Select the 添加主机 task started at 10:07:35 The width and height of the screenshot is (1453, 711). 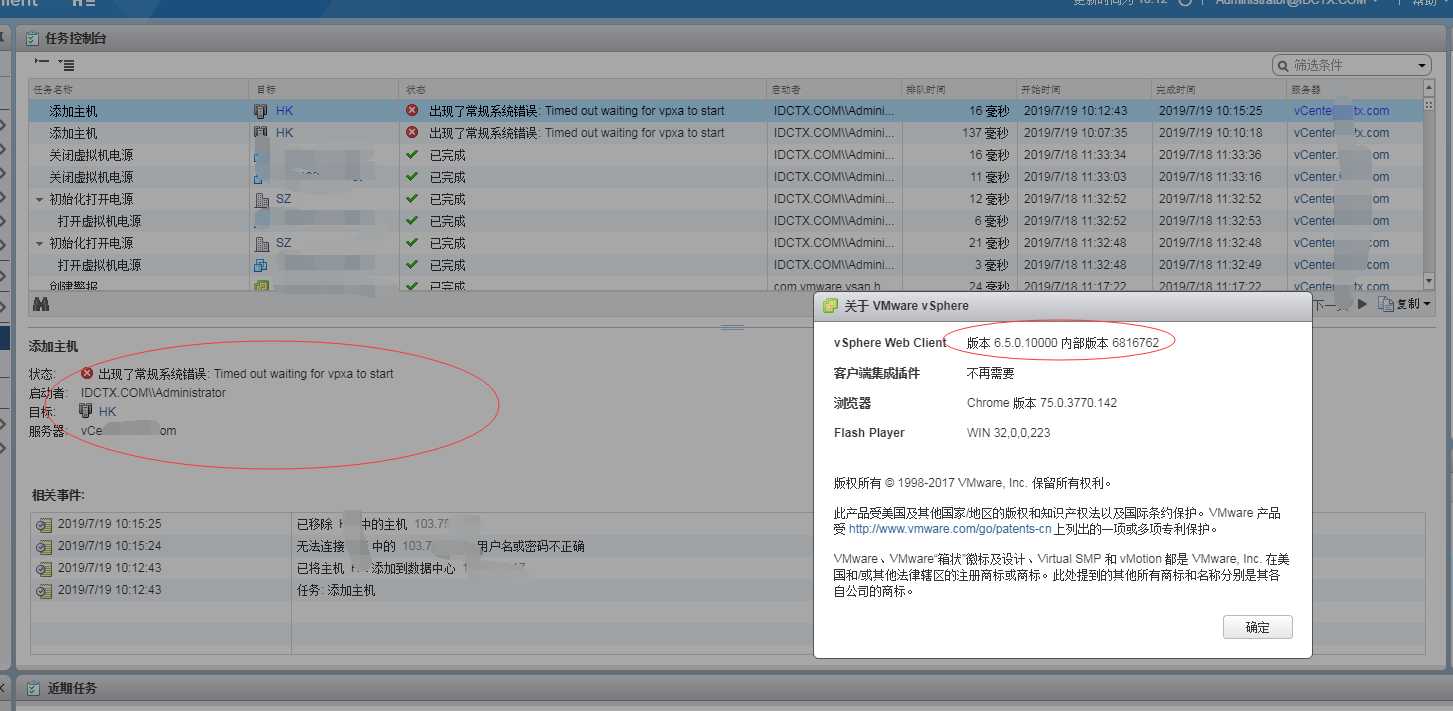(x=725, y=133)
